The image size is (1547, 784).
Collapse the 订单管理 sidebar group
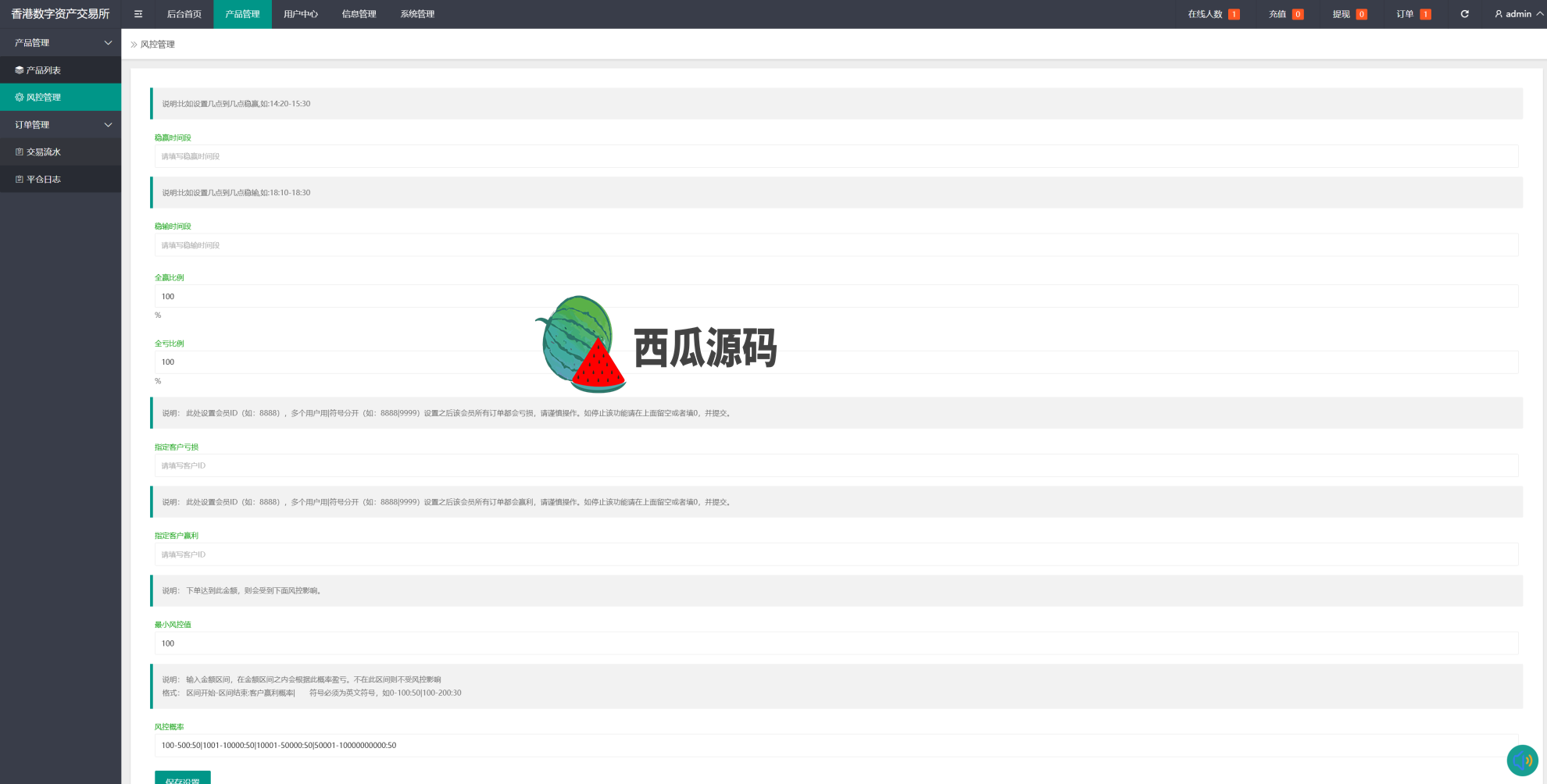[60, 125]
